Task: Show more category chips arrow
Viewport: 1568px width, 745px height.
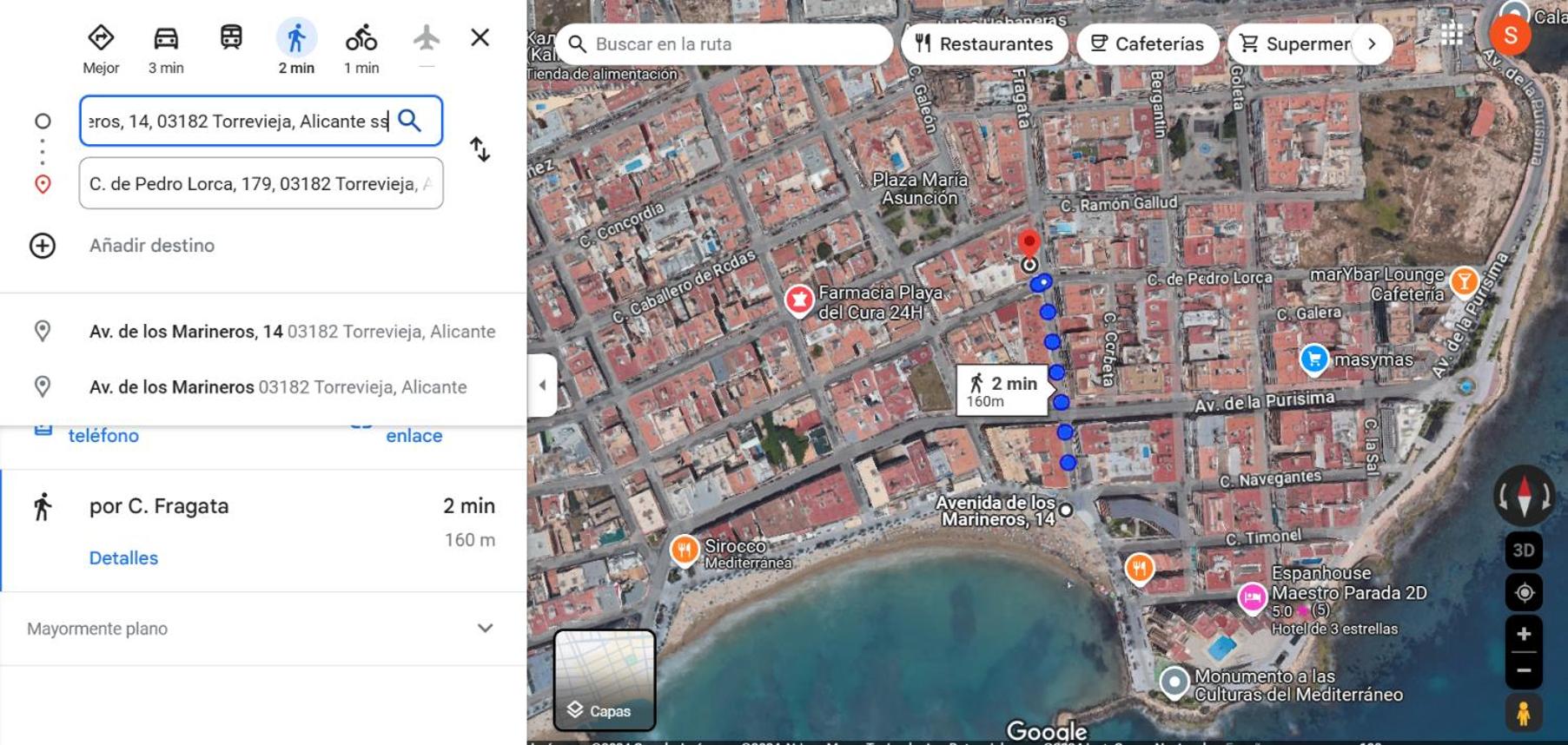Action: point(1372,43)
